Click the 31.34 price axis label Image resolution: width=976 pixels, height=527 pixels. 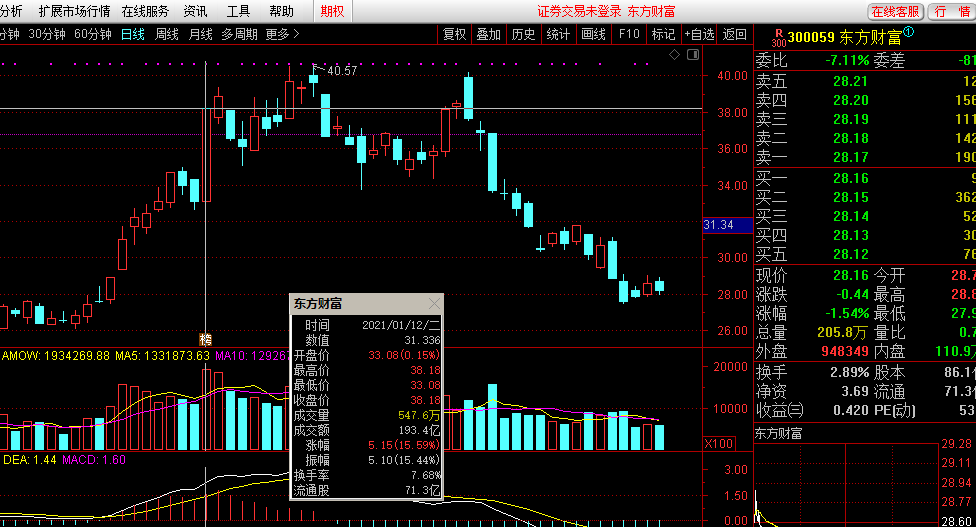pos(727,225)
